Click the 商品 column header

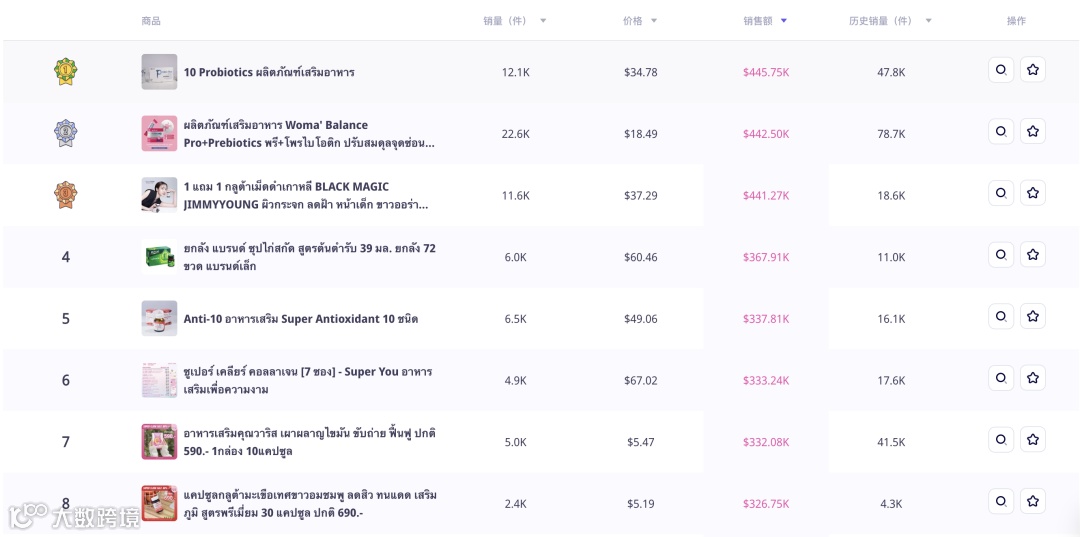coord(151,20)
